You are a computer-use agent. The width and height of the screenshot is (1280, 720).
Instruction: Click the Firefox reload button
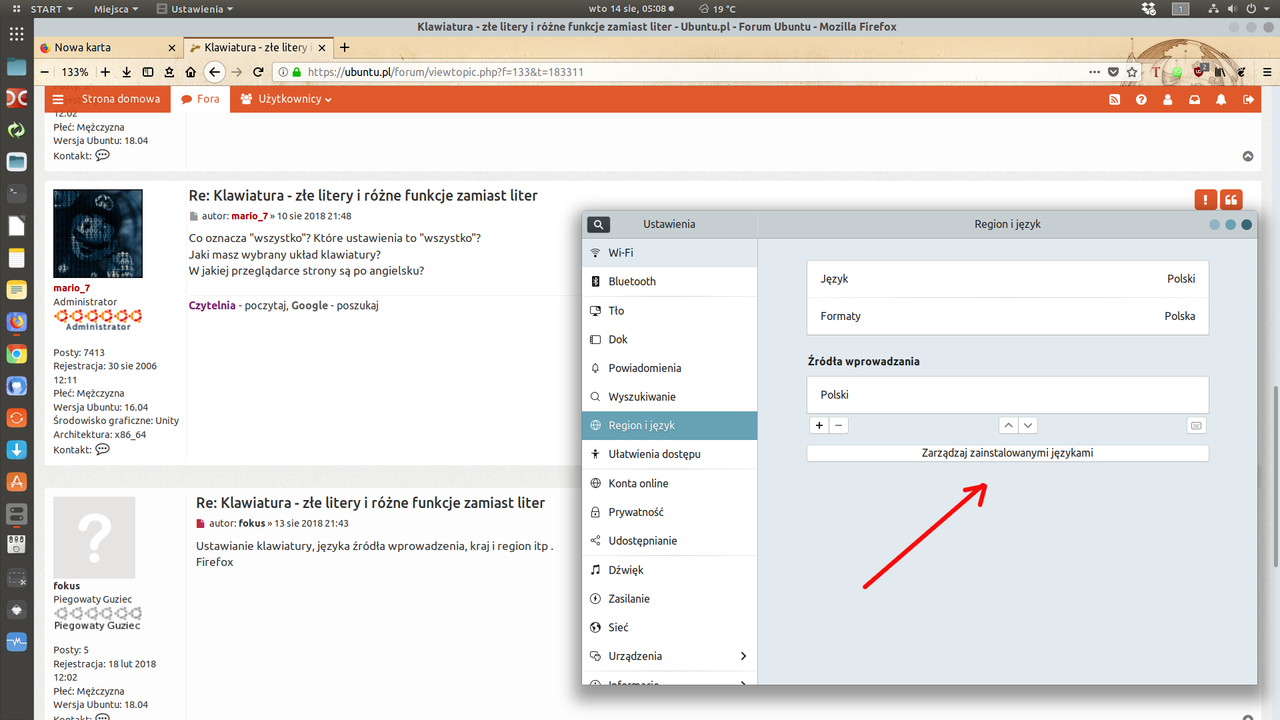[258, 72]
